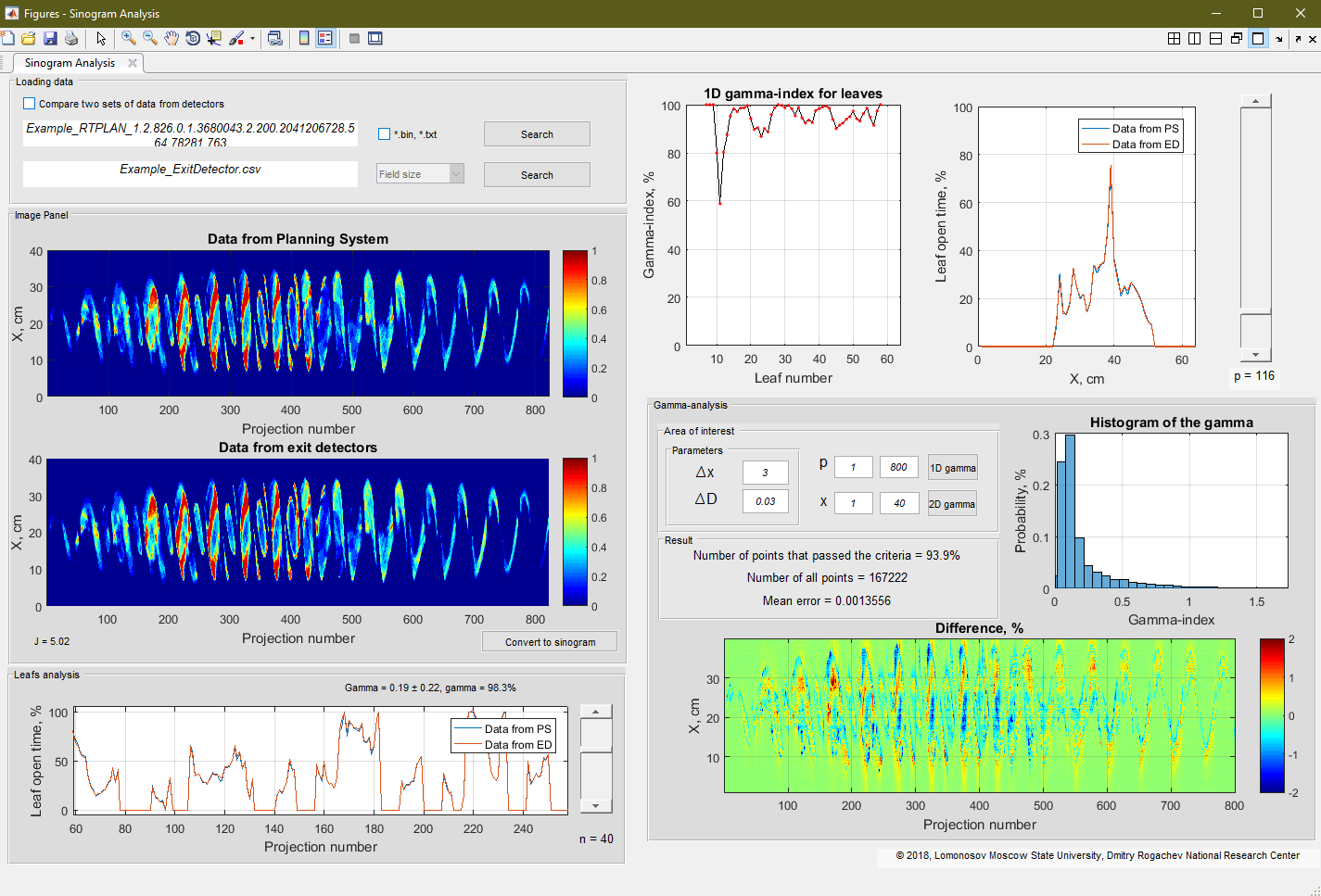The height and width of the screenshot is (896, 1321).
Task: Close the Sinogram Analysis tab
Action: pos(131,63)
